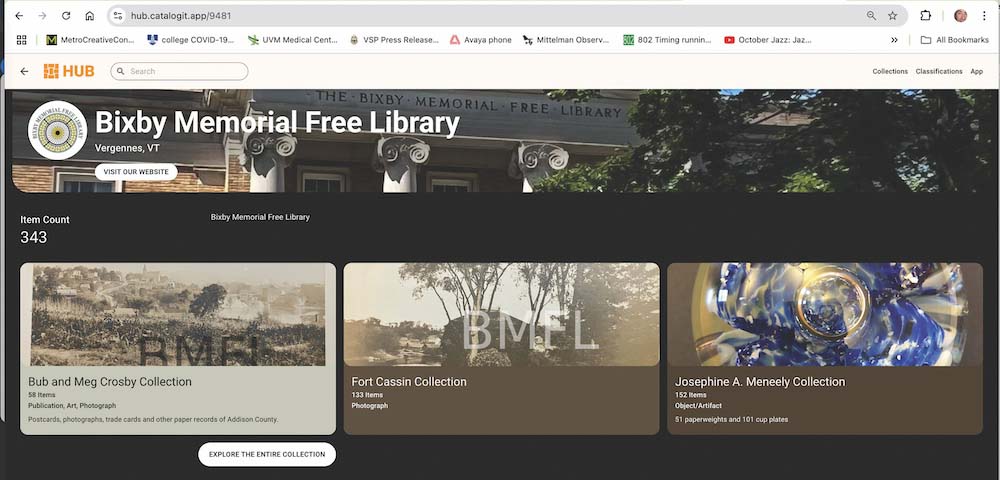This screenshot has height=480, width=1000.
Task: Open the browser extensions puzzle icon
Action: [926, 16]
